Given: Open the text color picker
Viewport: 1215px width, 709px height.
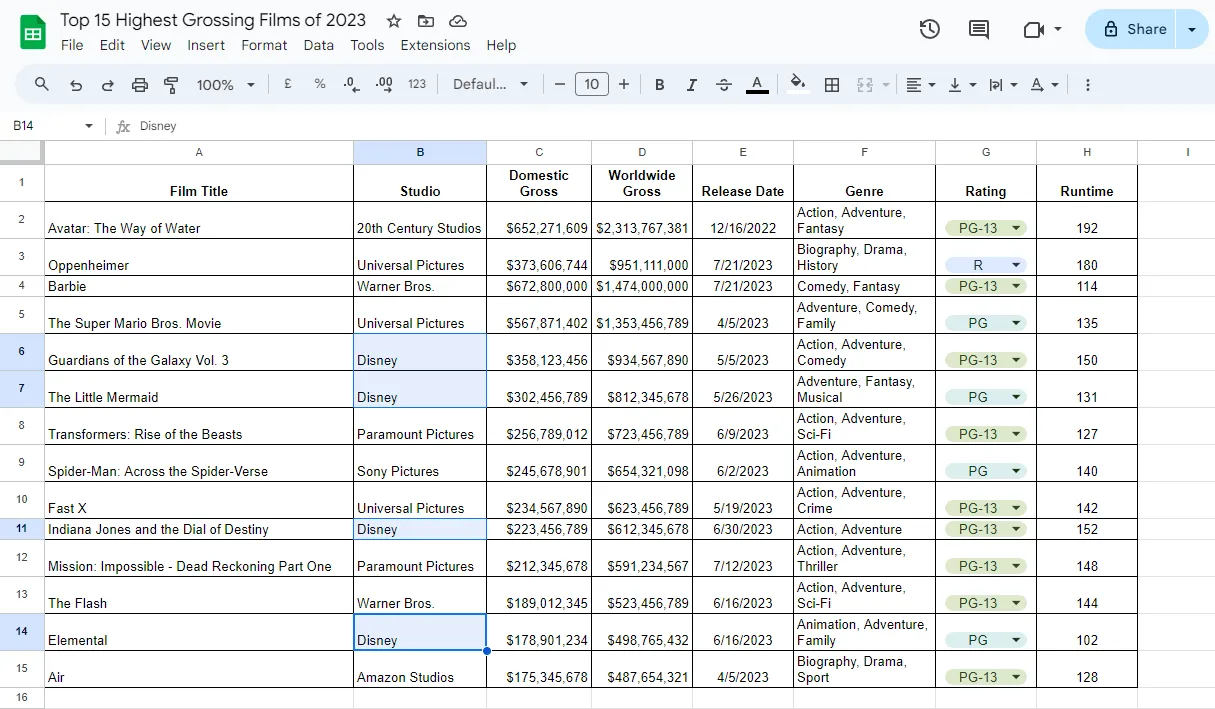Looking at the screenshot, I should (x=757, y=85).
